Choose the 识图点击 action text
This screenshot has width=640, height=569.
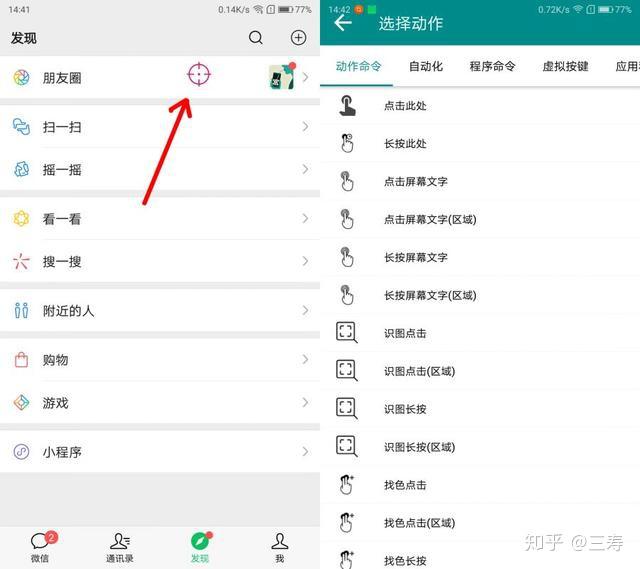click(x=405, y=333)
